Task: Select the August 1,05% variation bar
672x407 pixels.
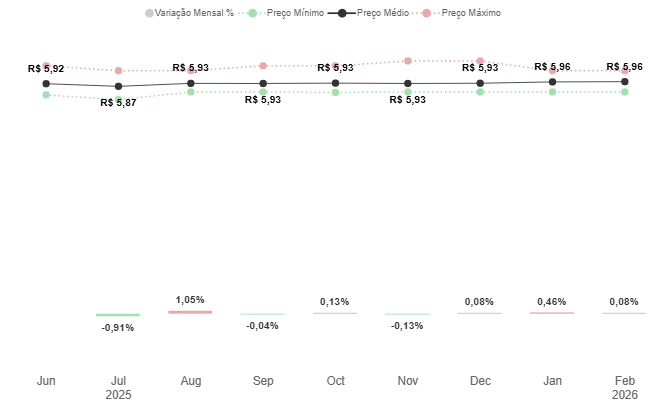Action: [190, 312]
